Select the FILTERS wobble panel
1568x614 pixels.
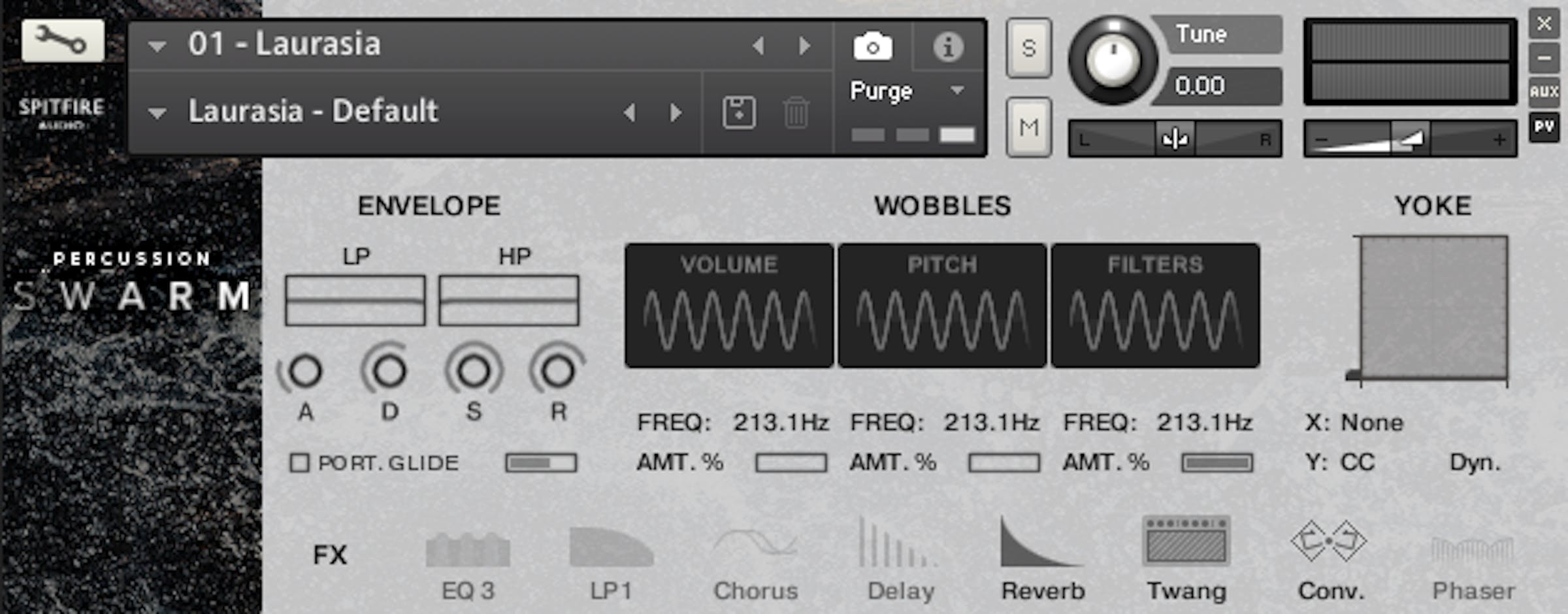1155,306
